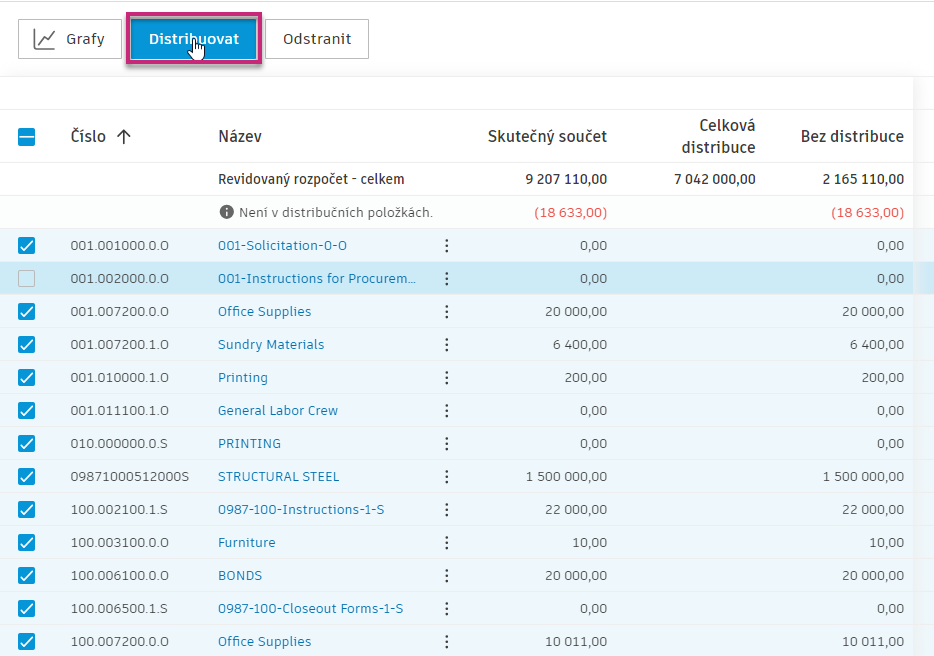The image size is (934, 656).
Task: Open more-options menu for 001.007200.0.0 Office Supplies
Action: coord(447,312)
